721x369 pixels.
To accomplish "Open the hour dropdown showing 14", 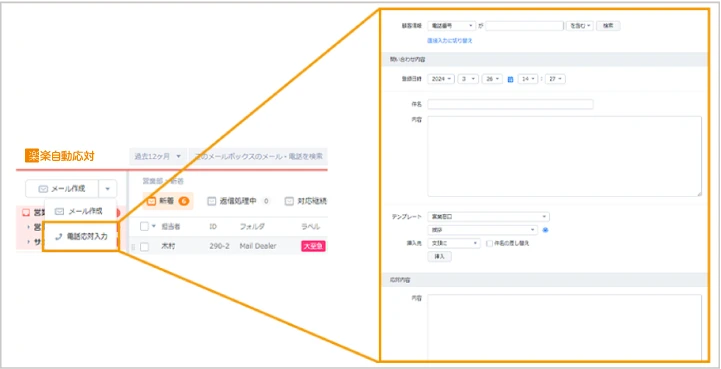I will click(x=528, y=79).
